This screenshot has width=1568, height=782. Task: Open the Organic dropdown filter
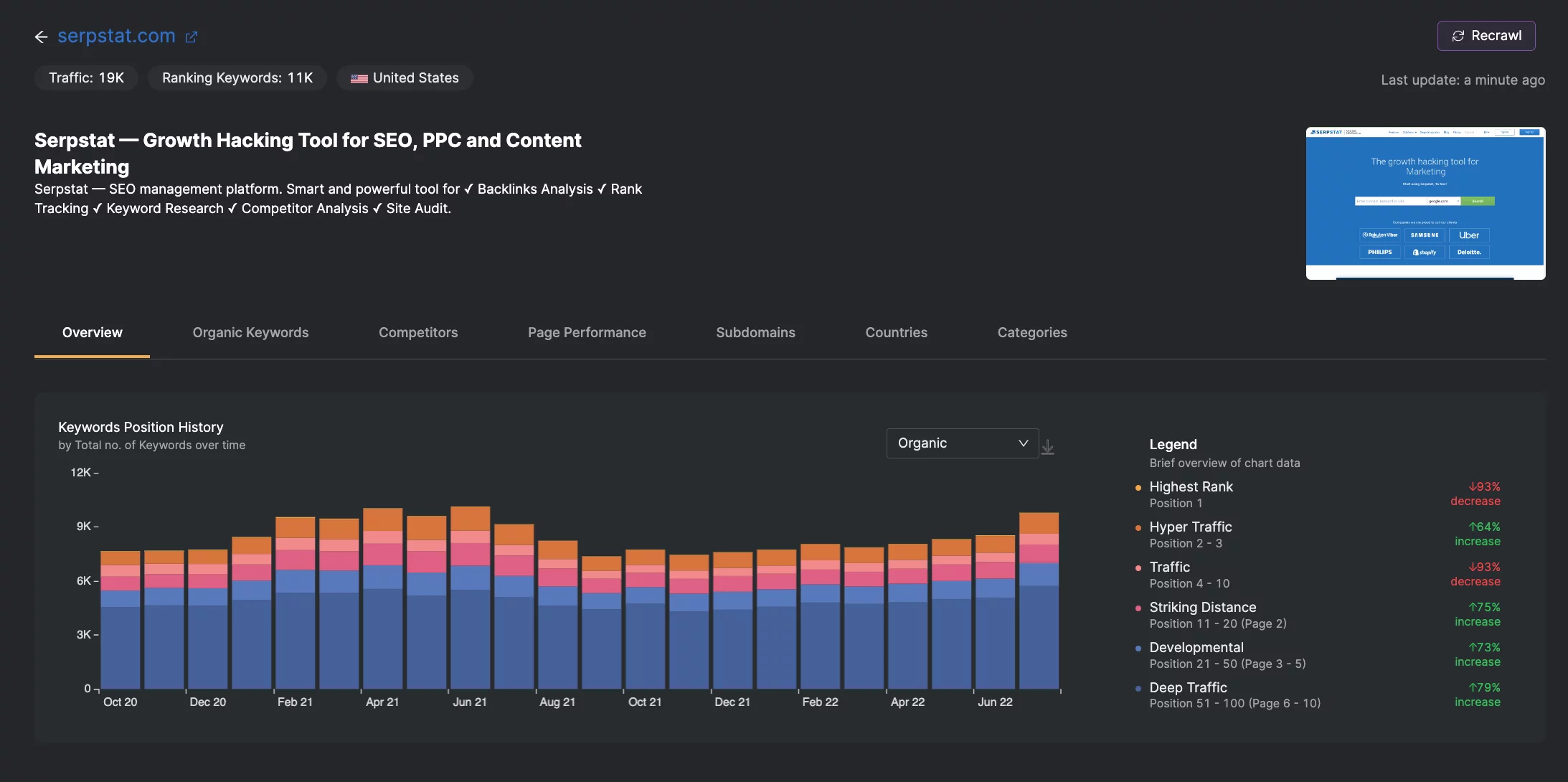pyautogui.click(x=961, y=443)
